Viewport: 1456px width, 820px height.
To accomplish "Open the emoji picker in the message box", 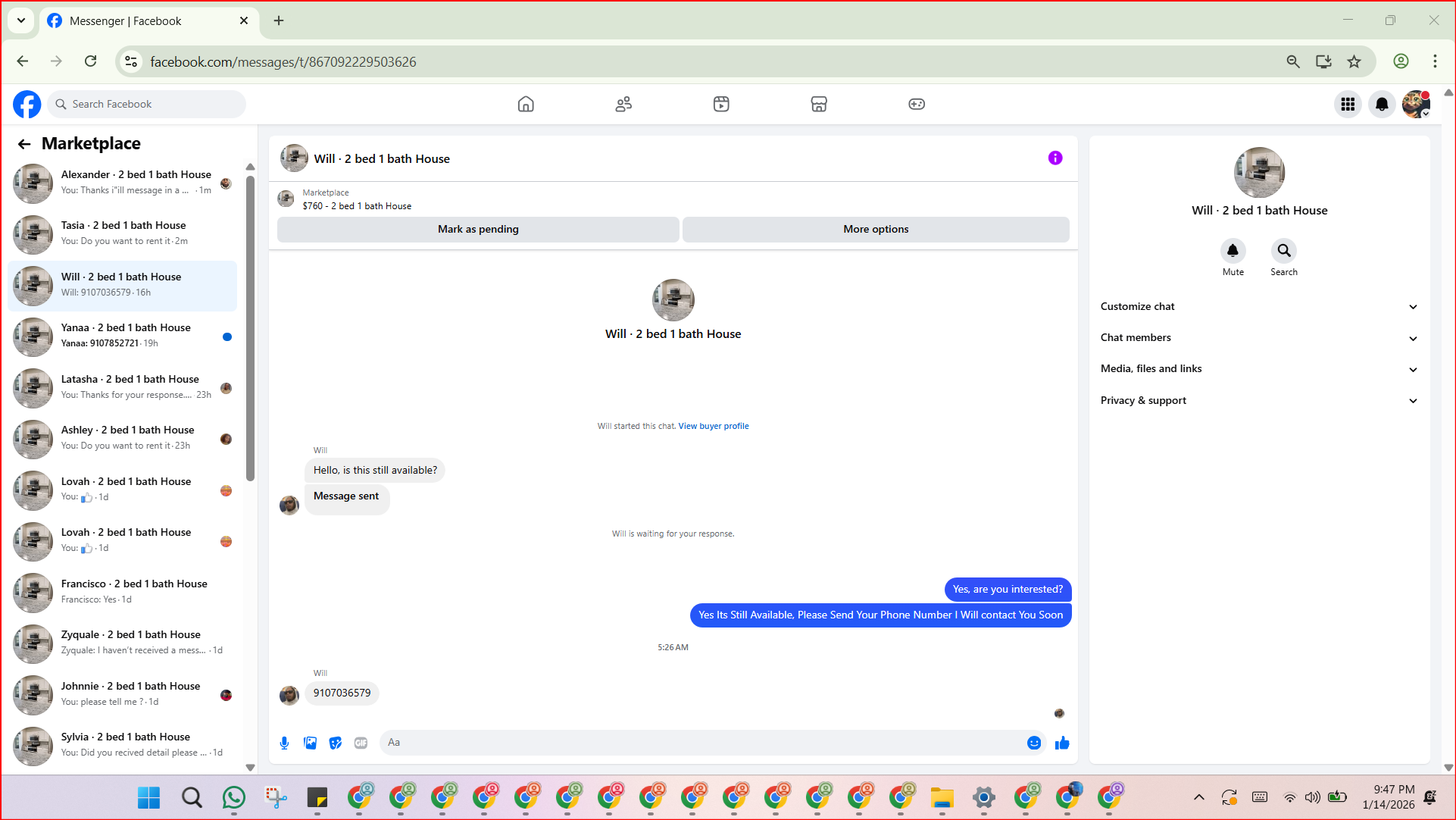I will 1033,743.
